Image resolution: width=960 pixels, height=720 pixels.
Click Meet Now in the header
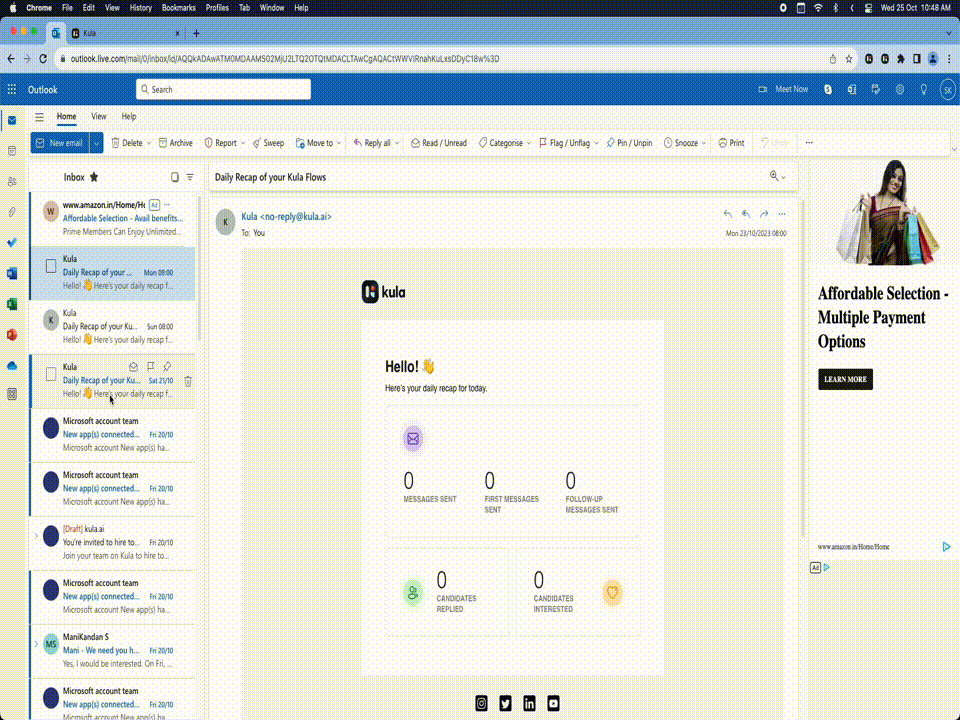784,89
